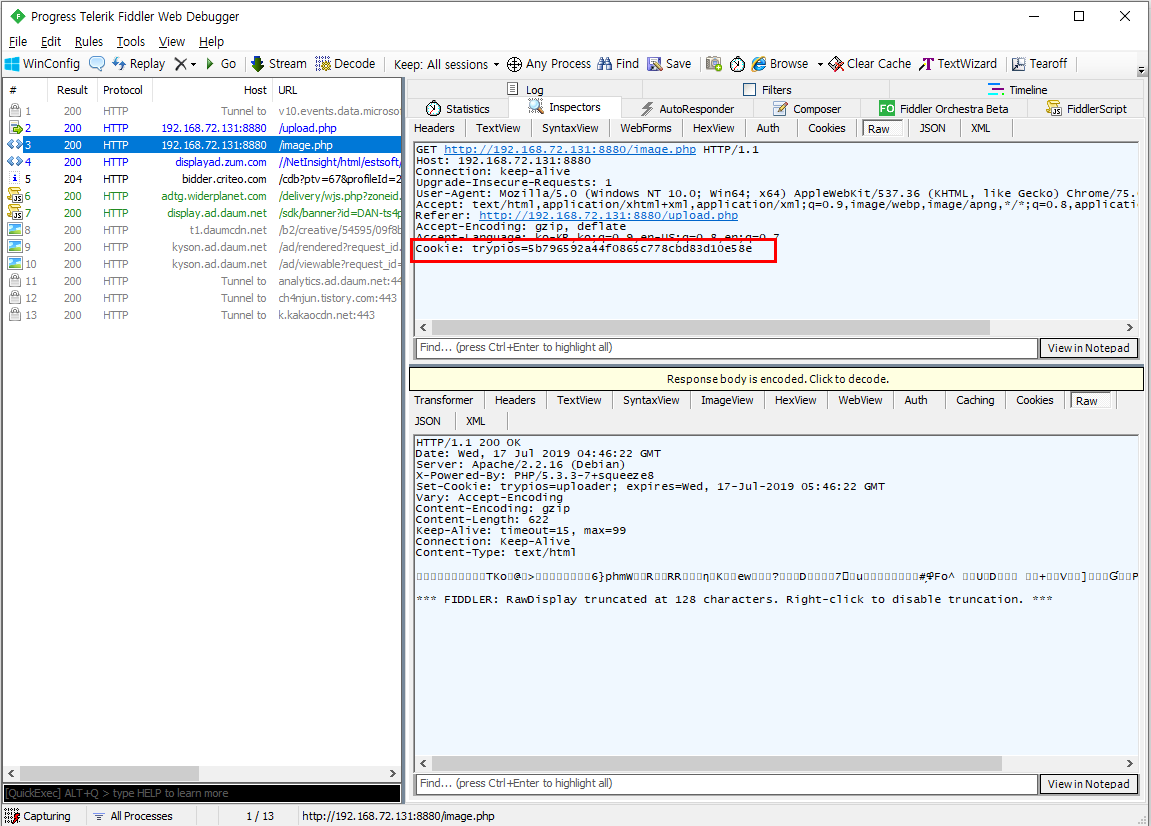This screenshot has width=1151, height=826.
Task: Select request WebForms inspector tab
Action: point(645,128)
